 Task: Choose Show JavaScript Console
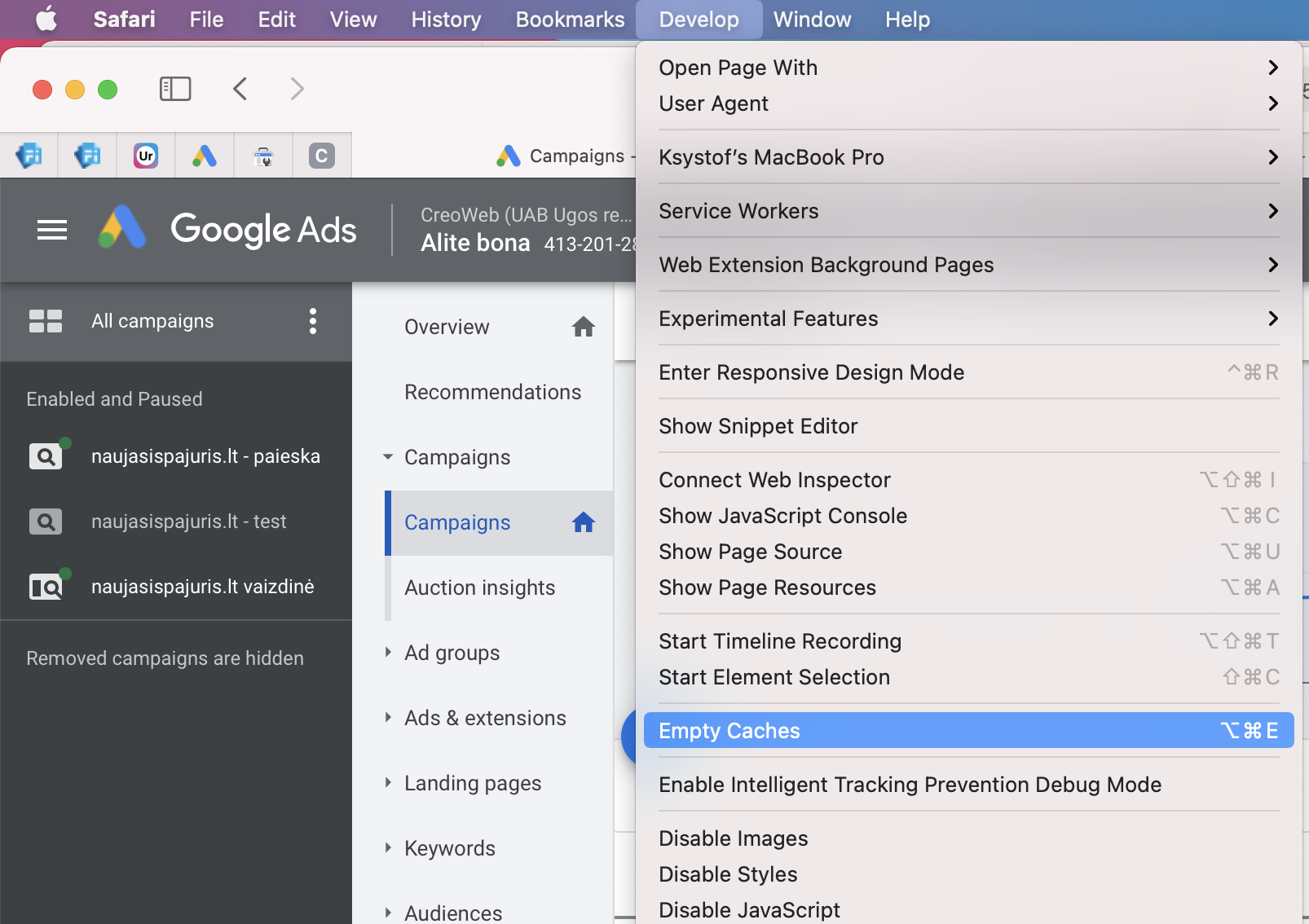(782, 516)
